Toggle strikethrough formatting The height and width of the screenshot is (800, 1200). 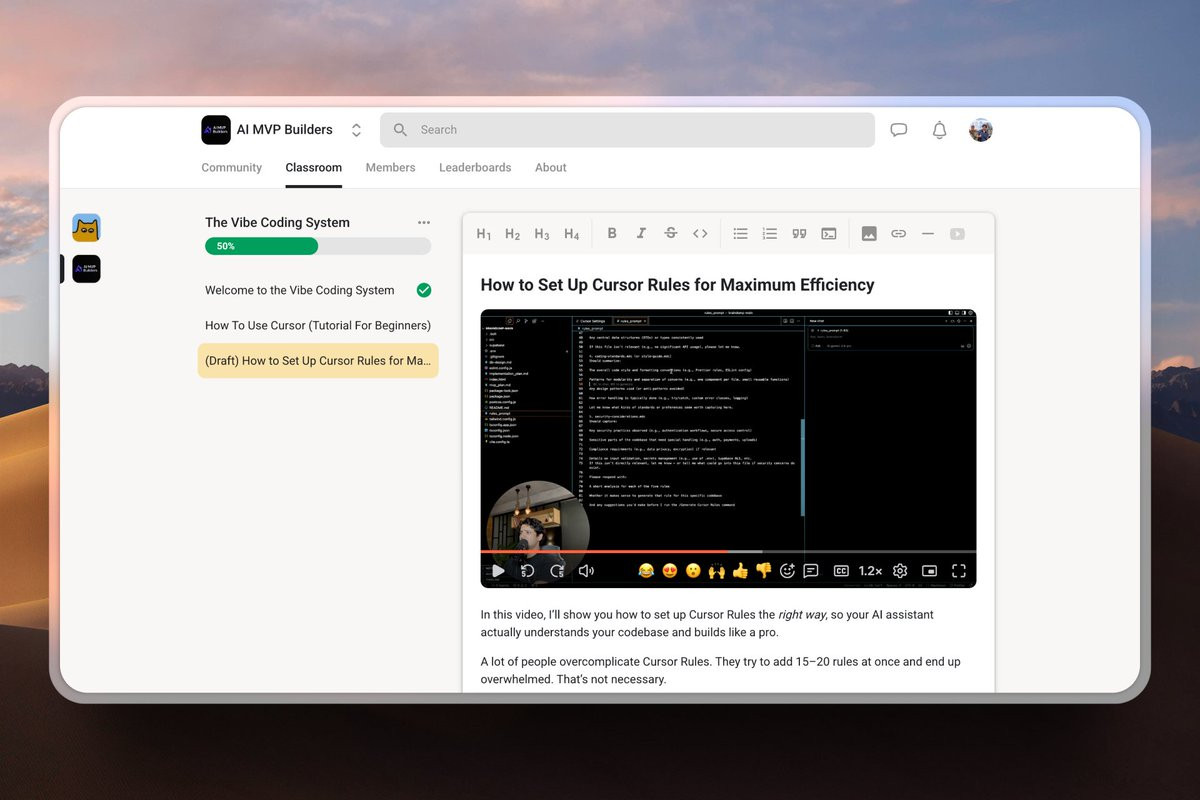(671, 233)
